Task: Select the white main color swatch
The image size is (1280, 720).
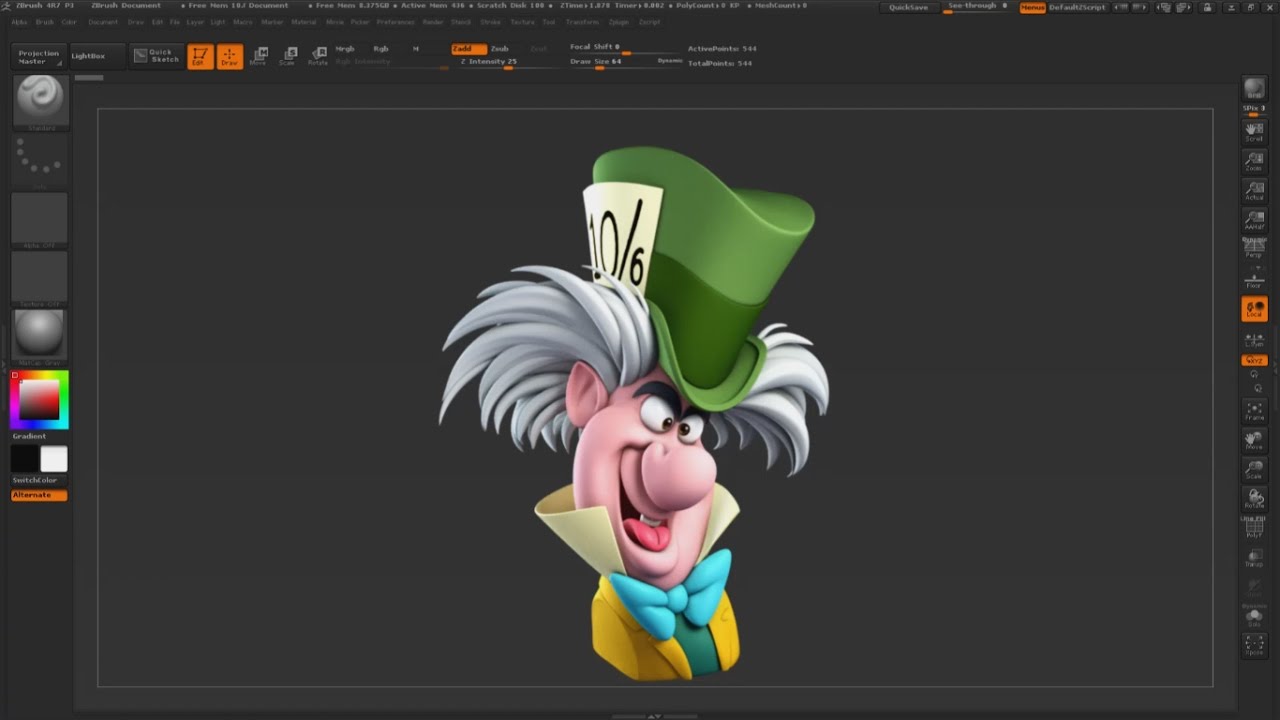Action: pyautogui.click(x=54, y=459)
